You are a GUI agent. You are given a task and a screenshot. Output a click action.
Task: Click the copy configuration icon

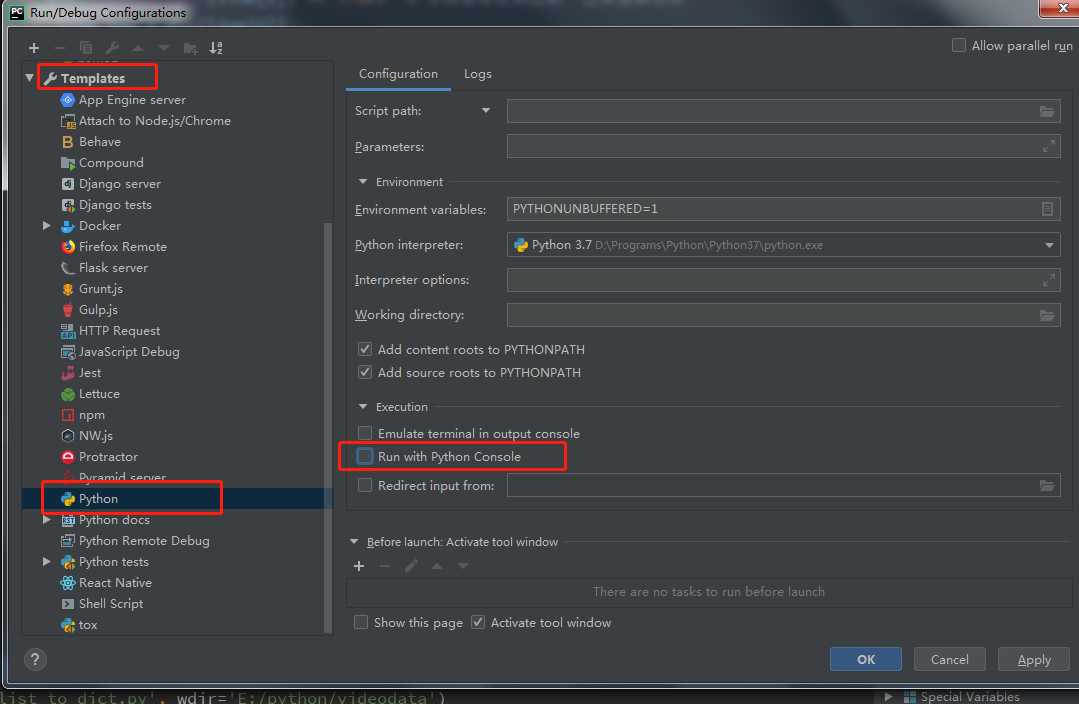86,47
